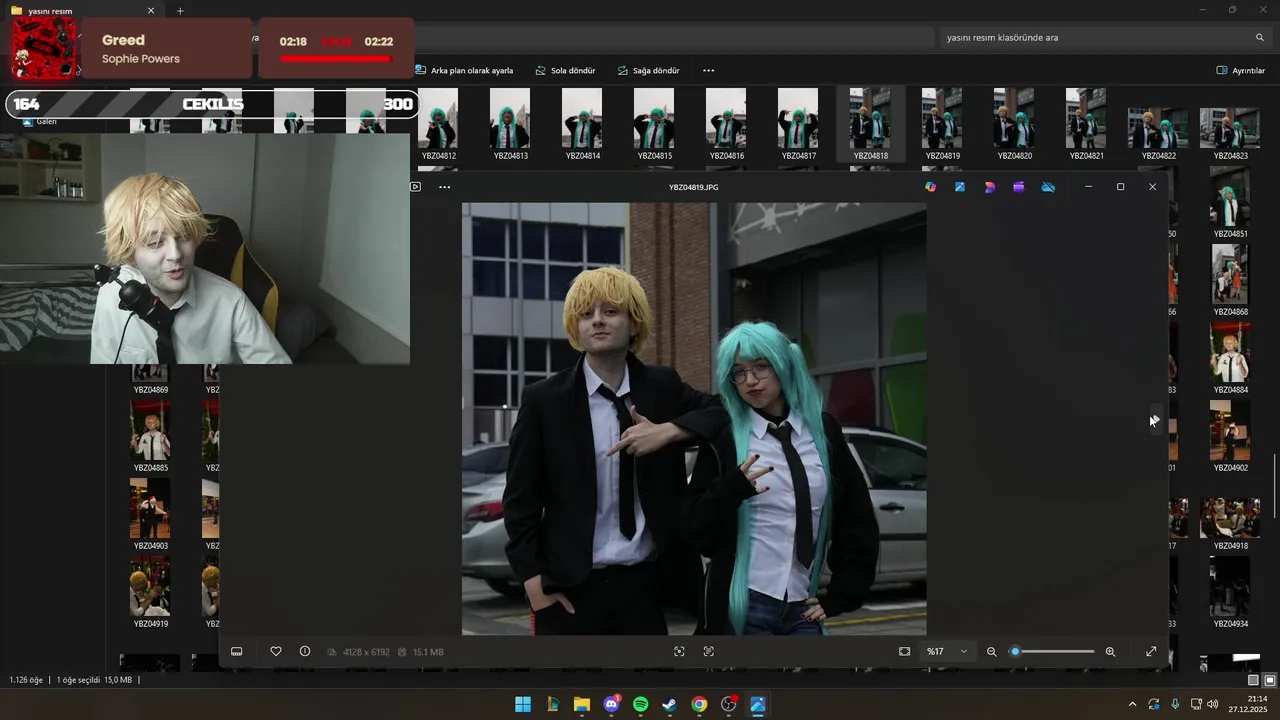This screenshot has height=720, width=1280.
Task: Select thumbnail YBZ04814
Action: (582, 124)
